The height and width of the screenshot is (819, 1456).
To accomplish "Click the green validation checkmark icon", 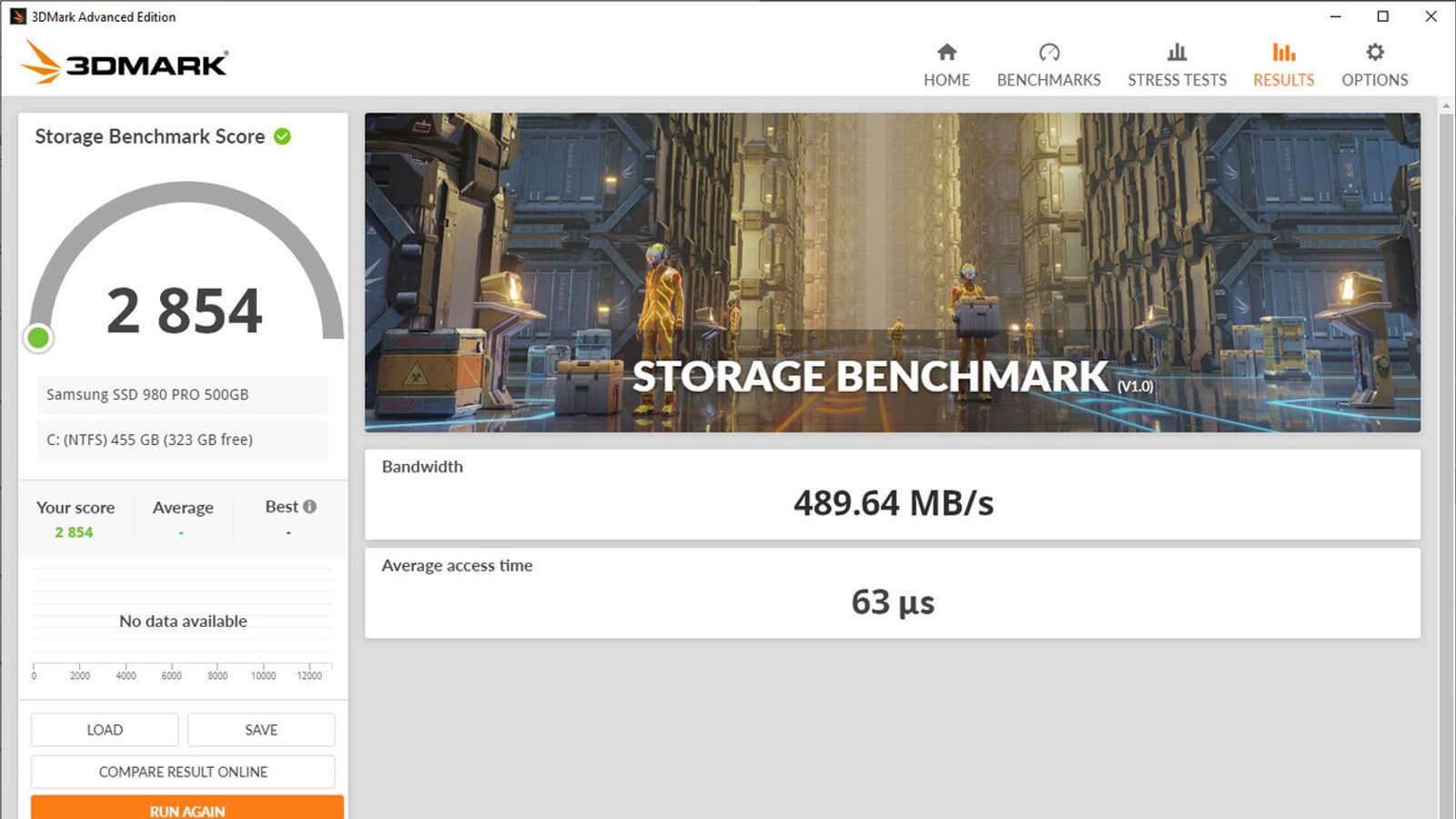I will click(283, 136).
